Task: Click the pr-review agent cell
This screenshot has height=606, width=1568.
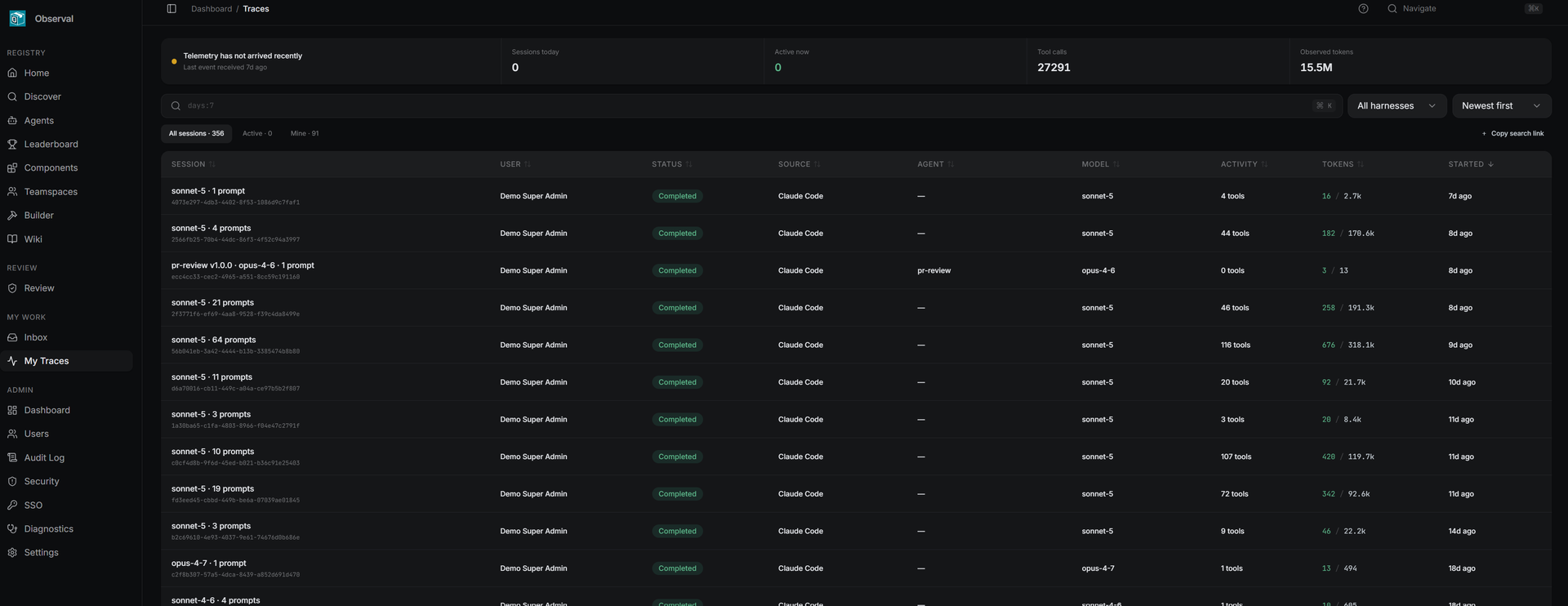Action: (x=933, y=270)
